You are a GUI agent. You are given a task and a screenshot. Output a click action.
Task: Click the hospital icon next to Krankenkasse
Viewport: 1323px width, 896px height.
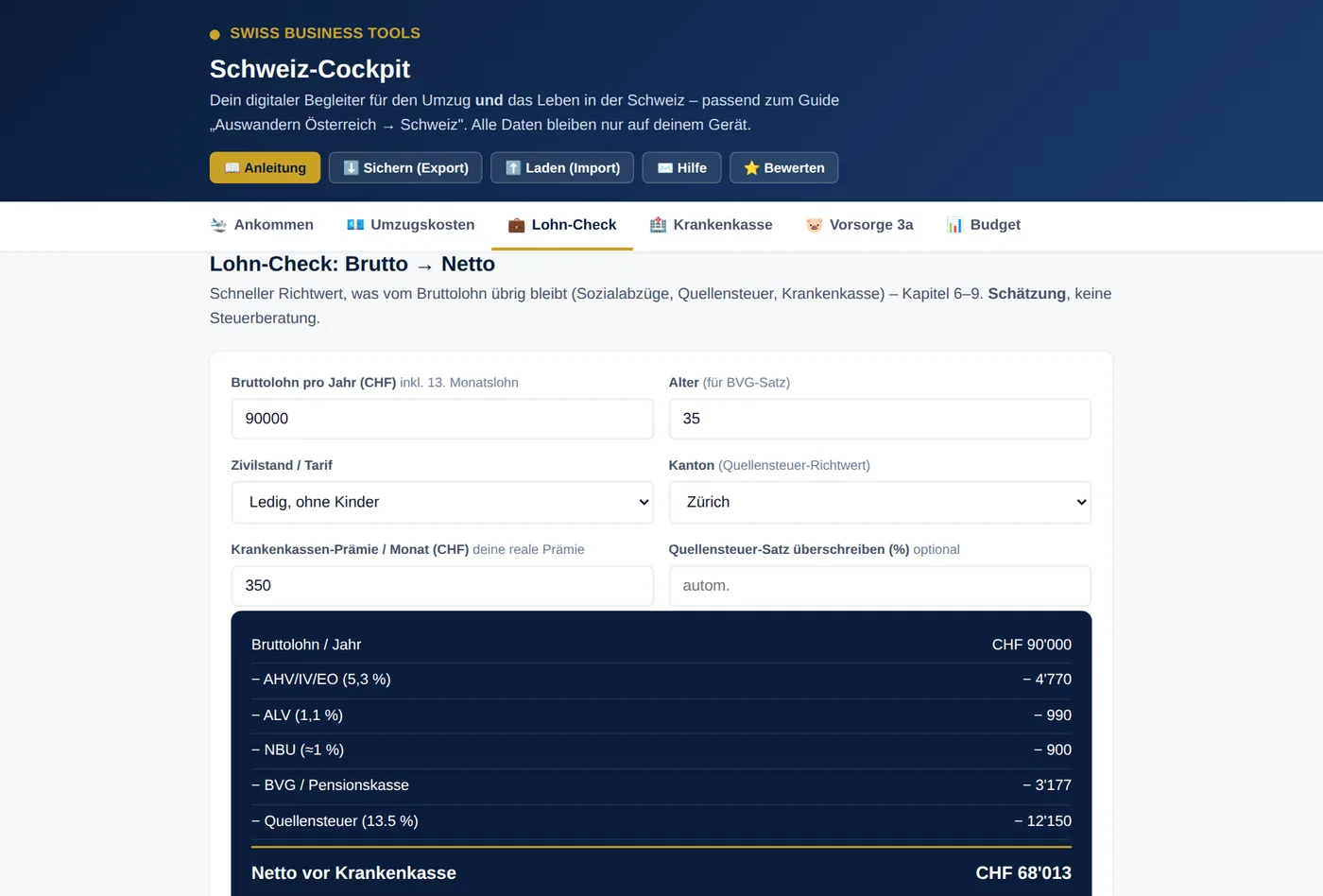[x=658, y=225]
